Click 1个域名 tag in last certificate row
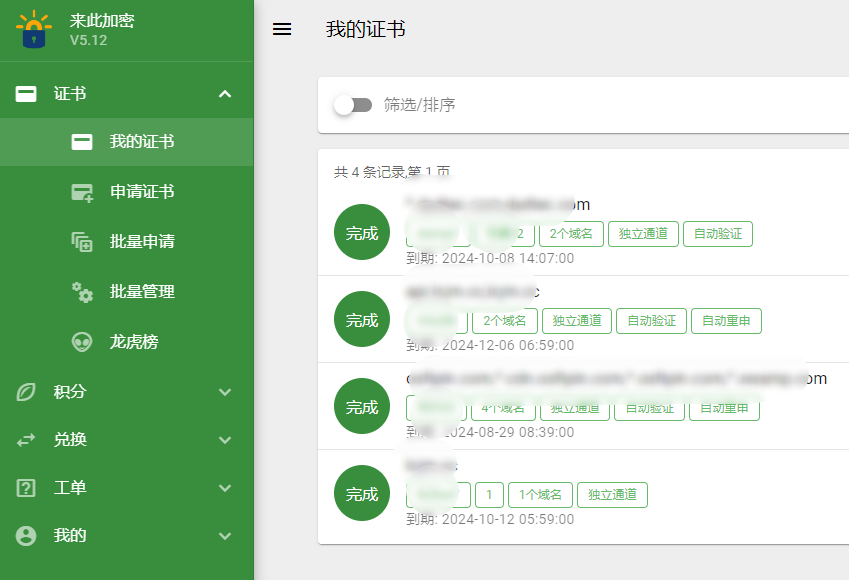This screenshot has height=580, width=849. point(540,495)
